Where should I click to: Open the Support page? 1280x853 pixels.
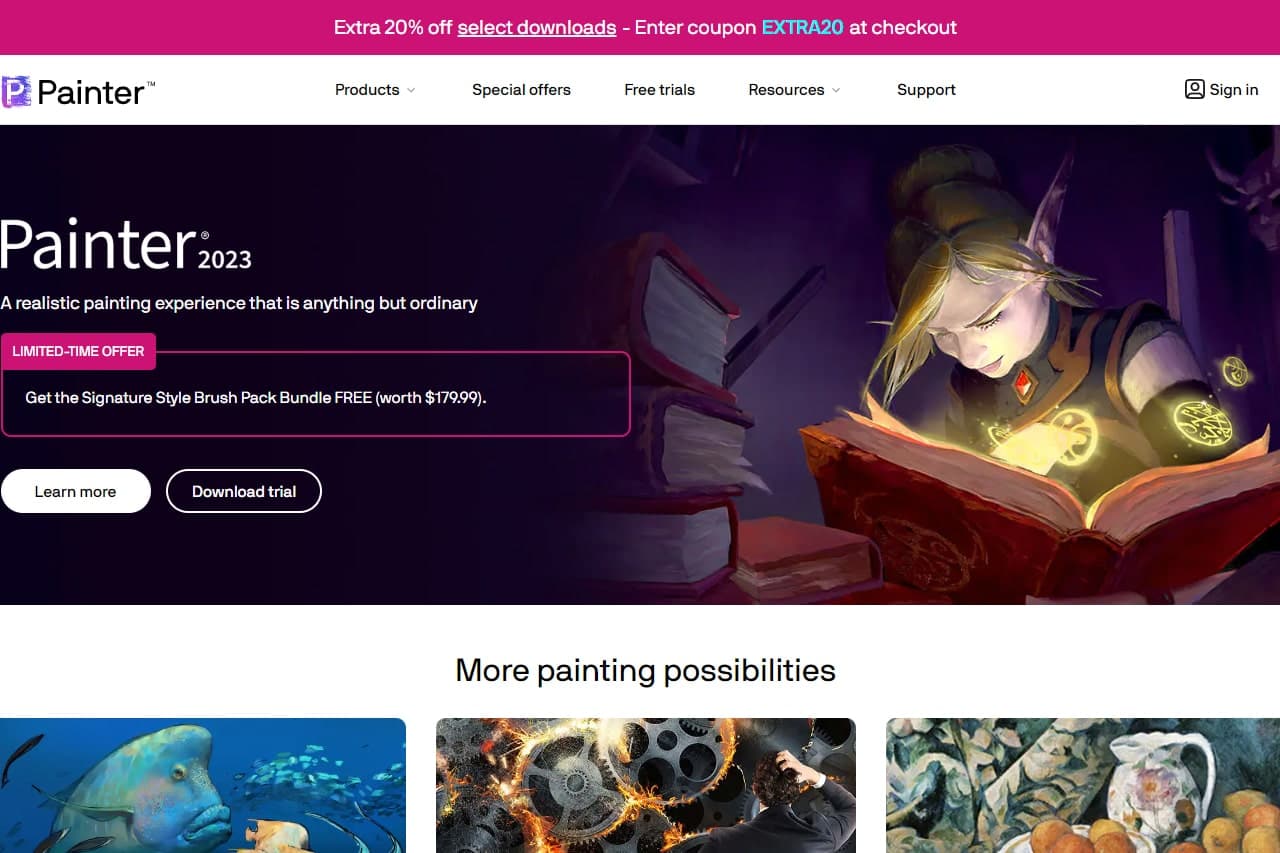(926, 90)
